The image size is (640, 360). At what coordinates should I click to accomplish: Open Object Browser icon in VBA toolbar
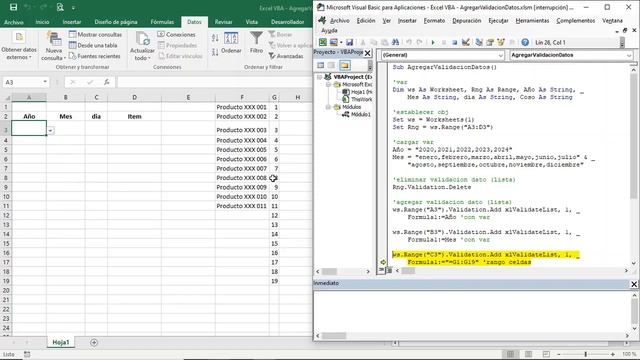pyautogui.click(x=501, y=42)
